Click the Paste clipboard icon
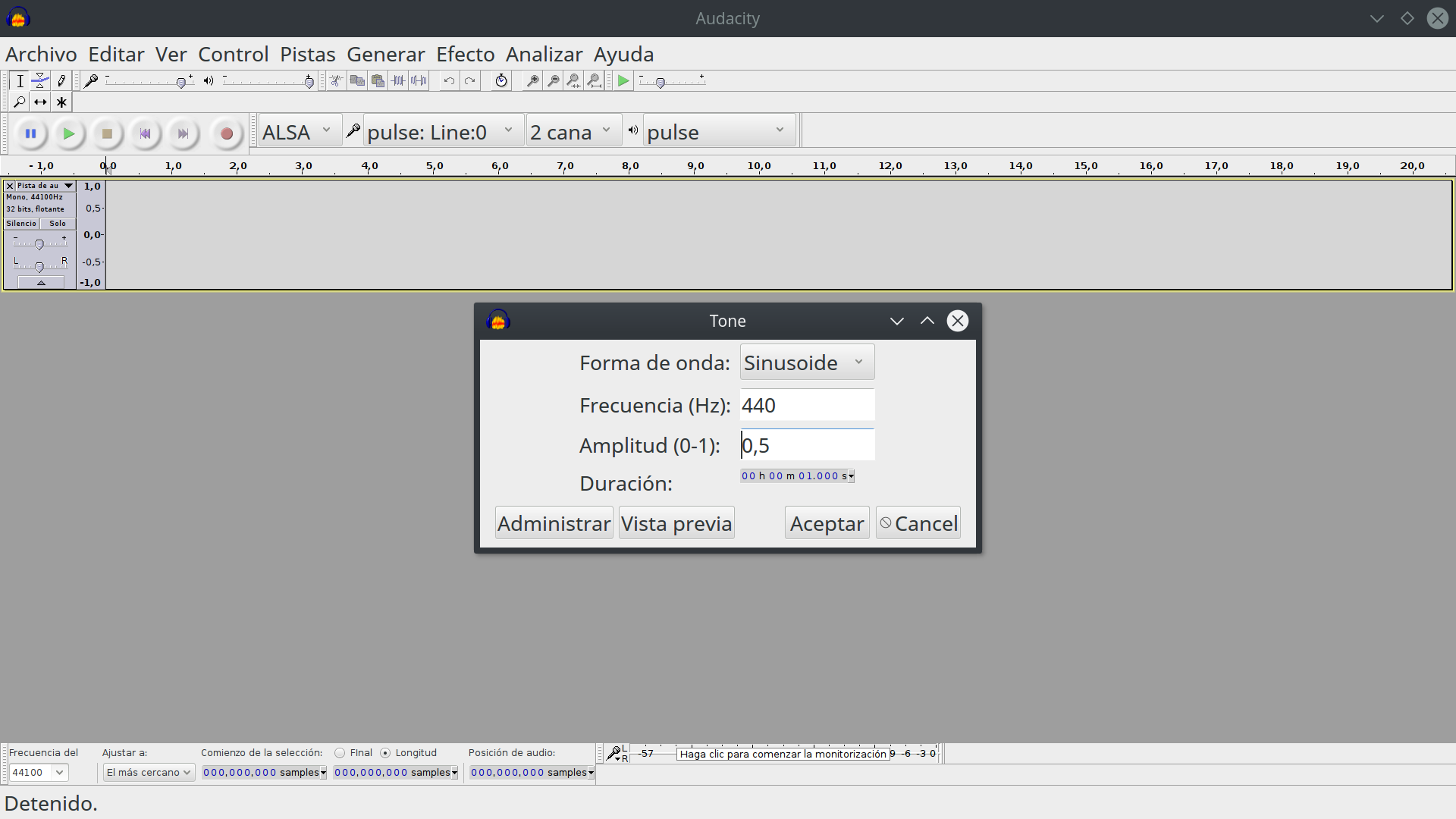The image size is (1456, 819). pyautogui.click(x=378, y=81)
